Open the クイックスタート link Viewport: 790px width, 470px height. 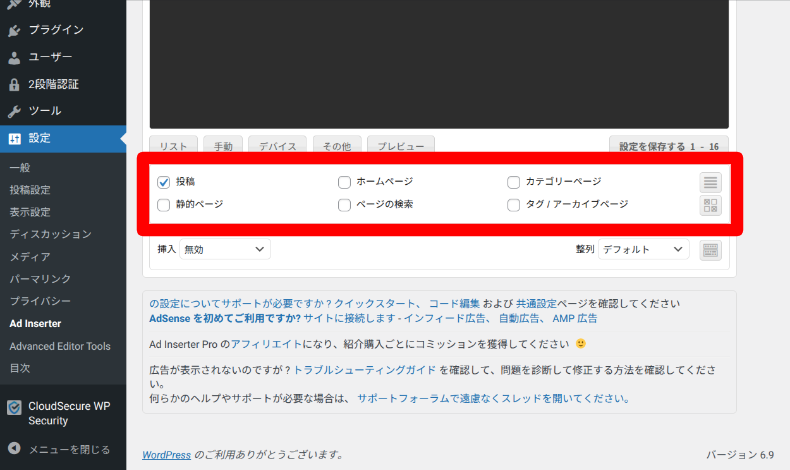point(374,304)
